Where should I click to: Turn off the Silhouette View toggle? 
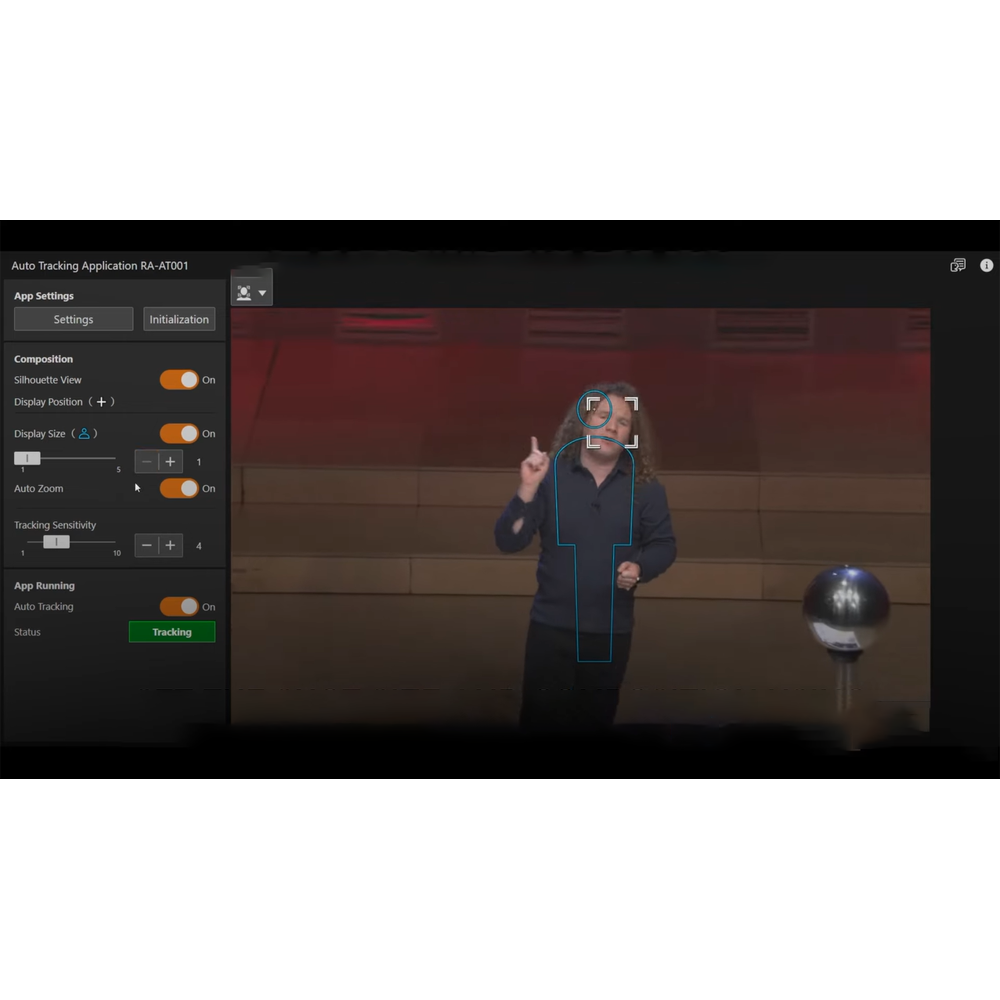click(x=180, y=380)
